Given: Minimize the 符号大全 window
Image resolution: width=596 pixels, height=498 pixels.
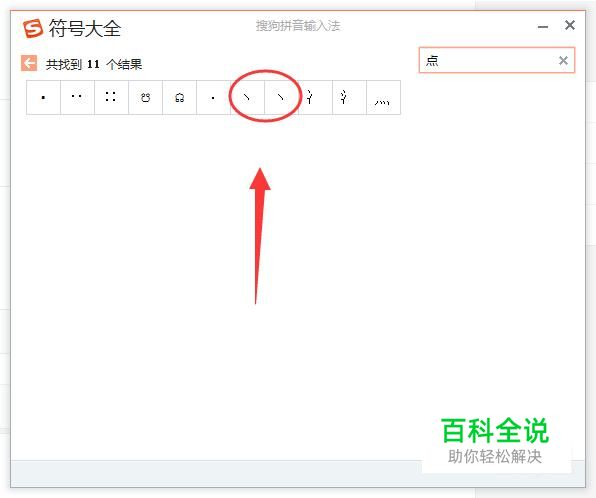Looking at the screenshot, I should (x=543, y=27).
